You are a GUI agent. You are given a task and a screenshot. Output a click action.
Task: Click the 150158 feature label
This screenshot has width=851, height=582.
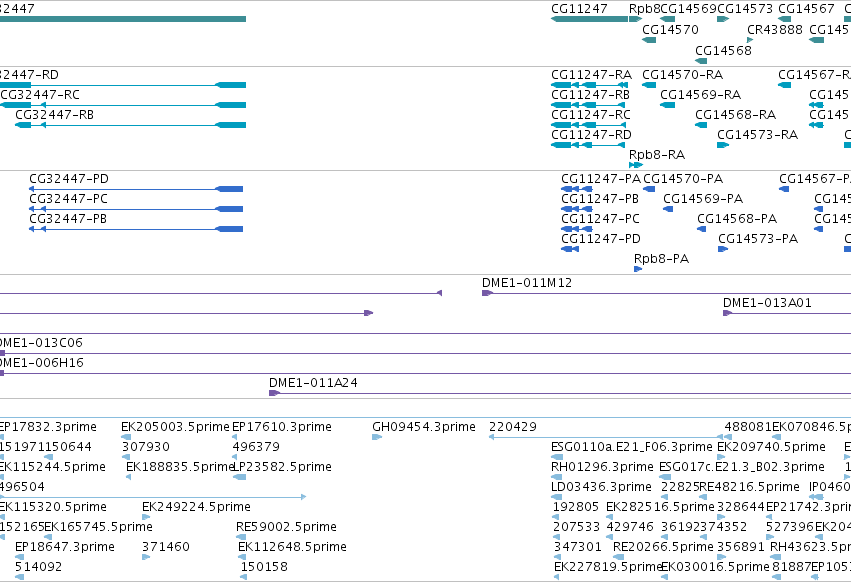coord(264,567)
